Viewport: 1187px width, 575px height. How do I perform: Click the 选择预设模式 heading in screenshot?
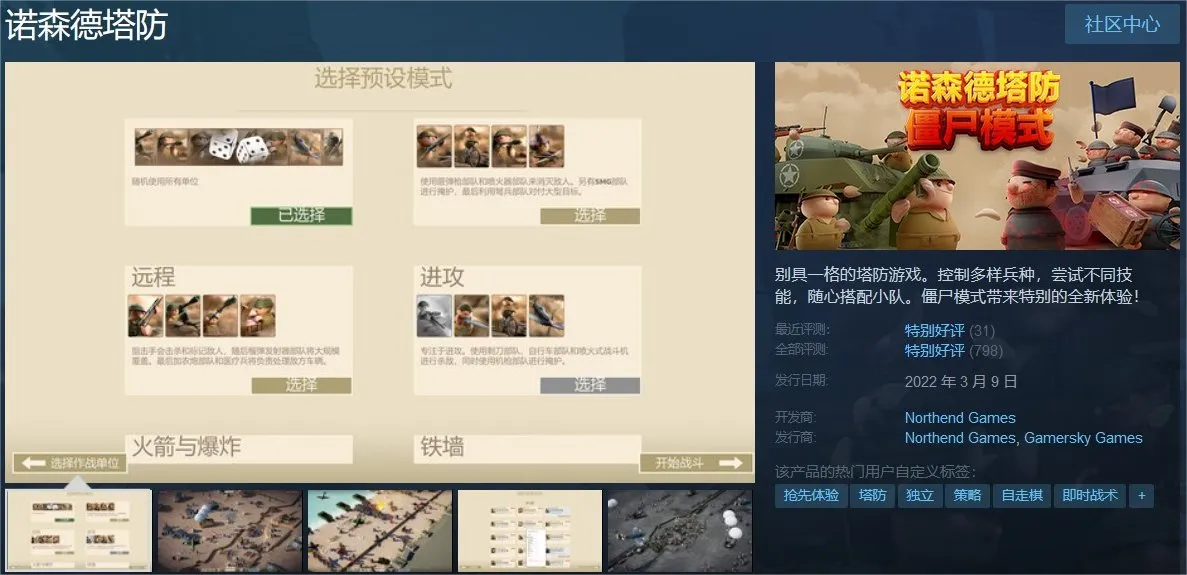(x=383, y=79)
